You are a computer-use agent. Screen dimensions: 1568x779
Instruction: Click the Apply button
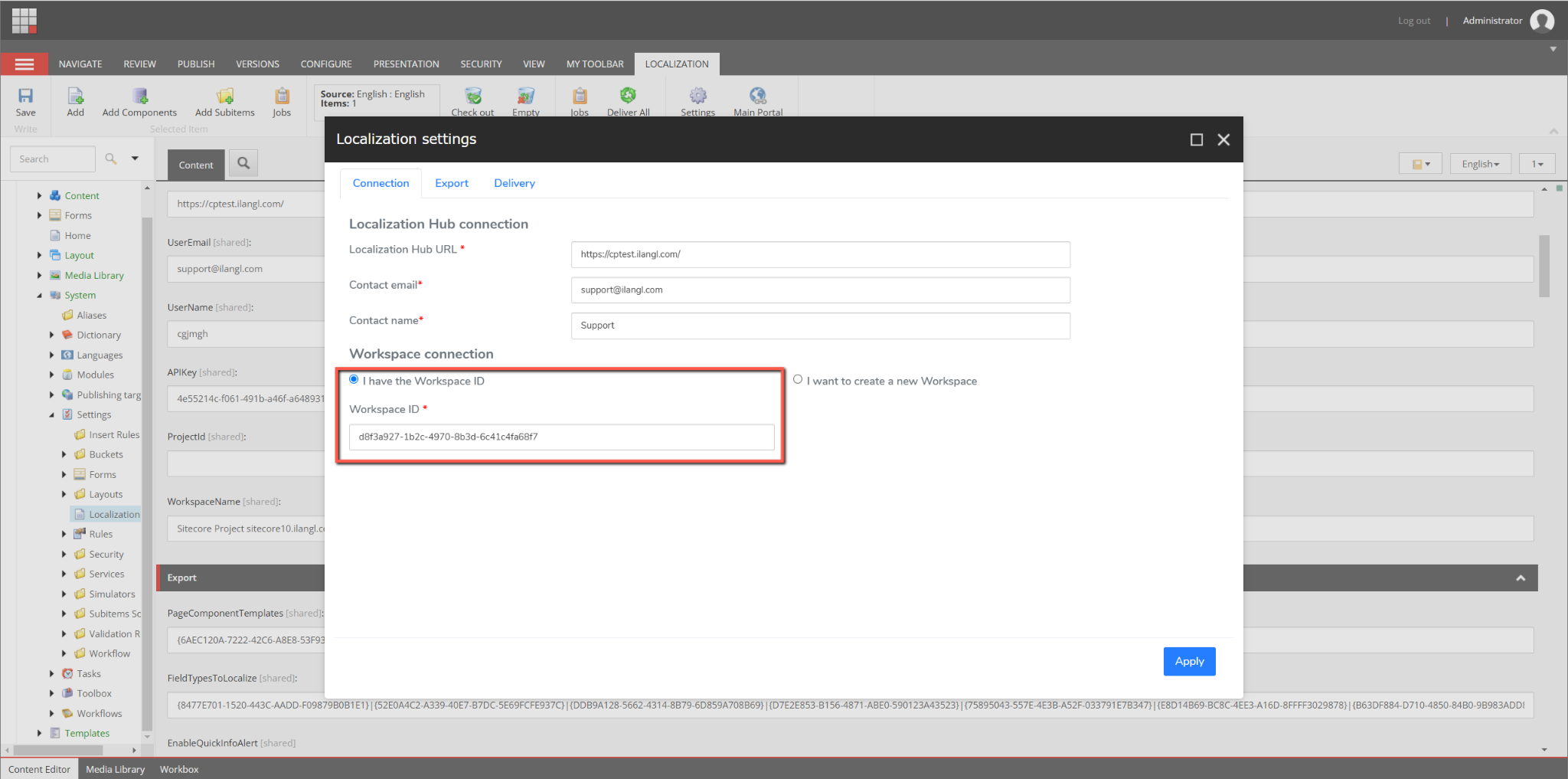pos(1189,661)
